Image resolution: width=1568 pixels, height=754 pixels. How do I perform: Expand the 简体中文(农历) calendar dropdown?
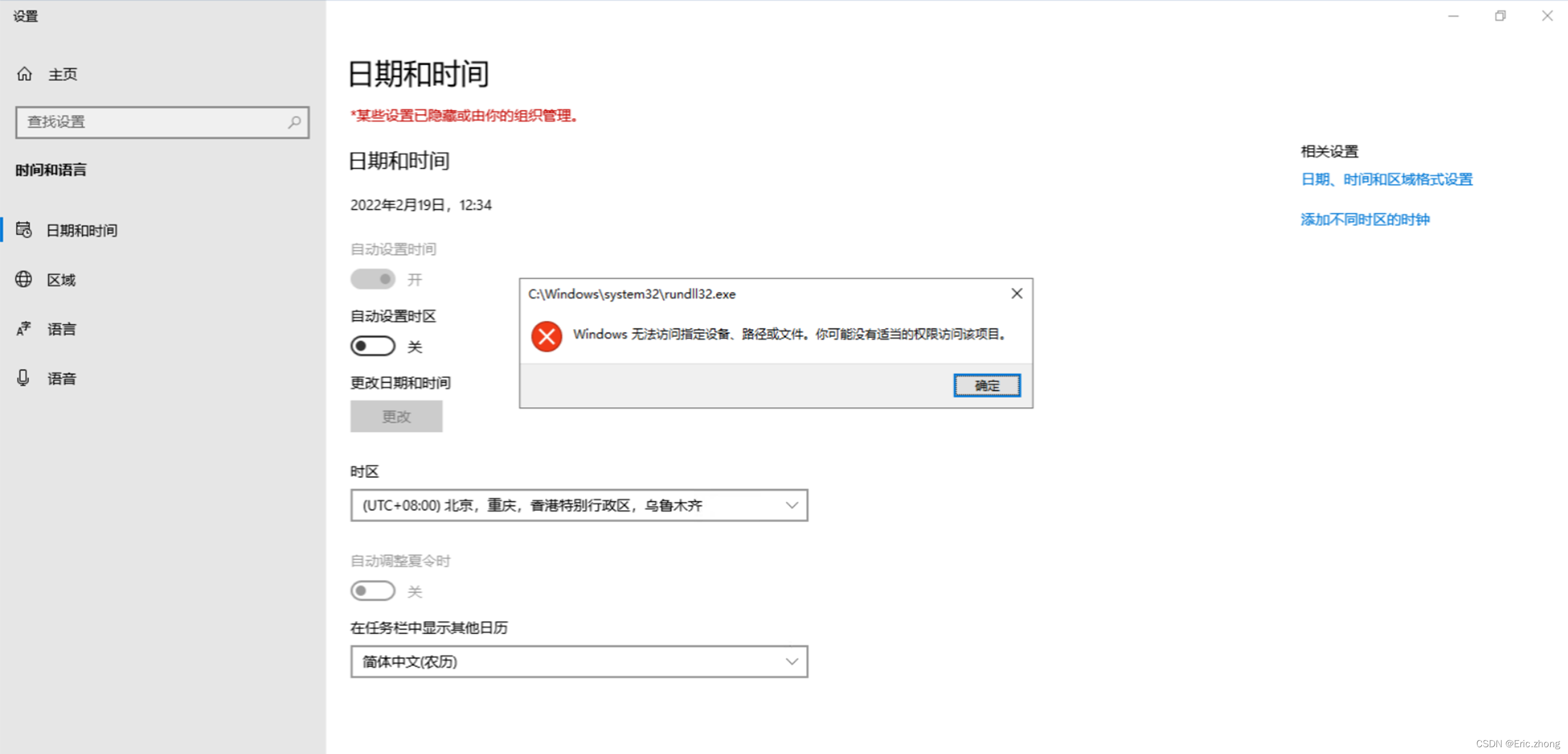tap(578, 662)
